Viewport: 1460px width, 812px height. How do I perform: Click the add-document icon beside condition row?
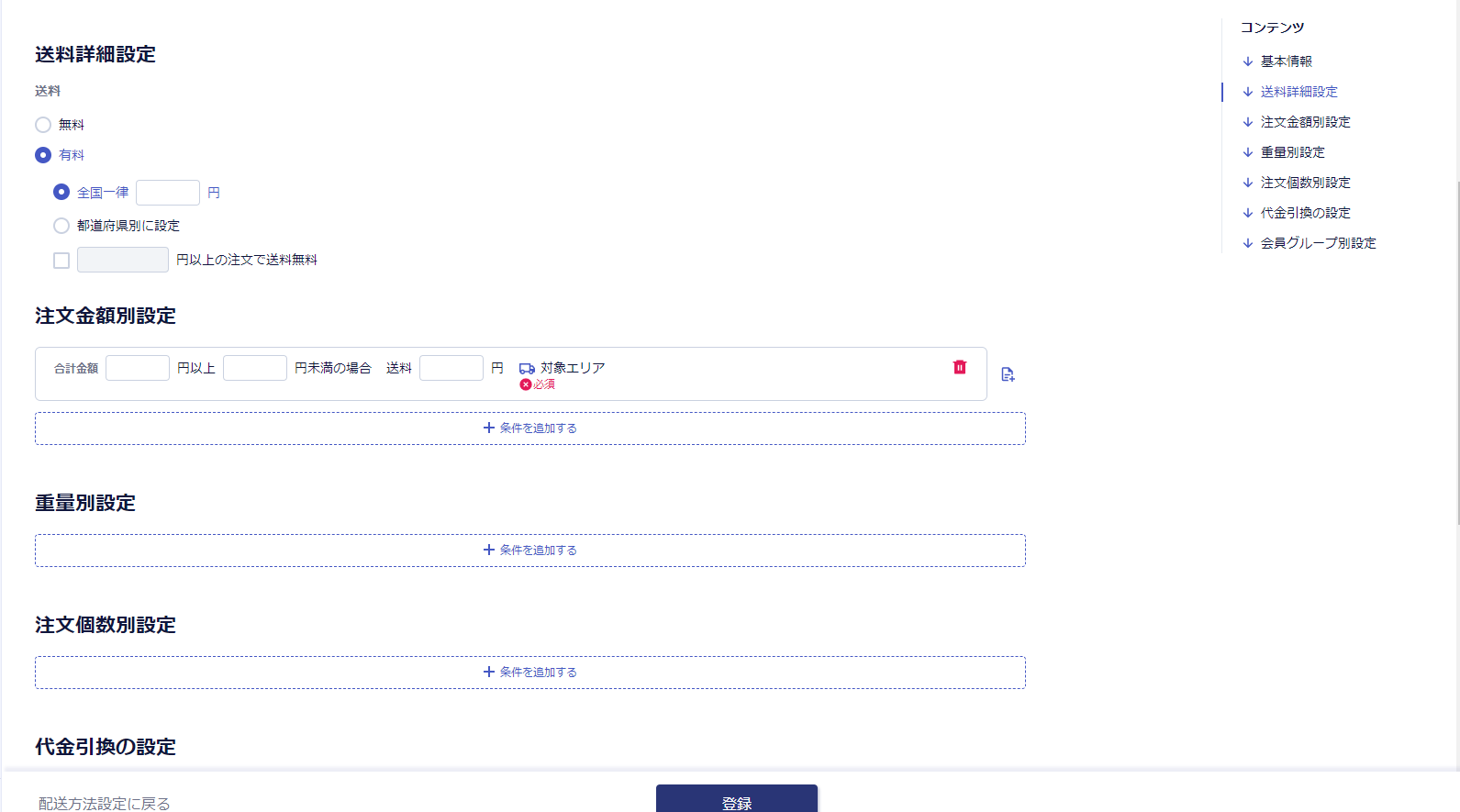(x=1008, y=374)
